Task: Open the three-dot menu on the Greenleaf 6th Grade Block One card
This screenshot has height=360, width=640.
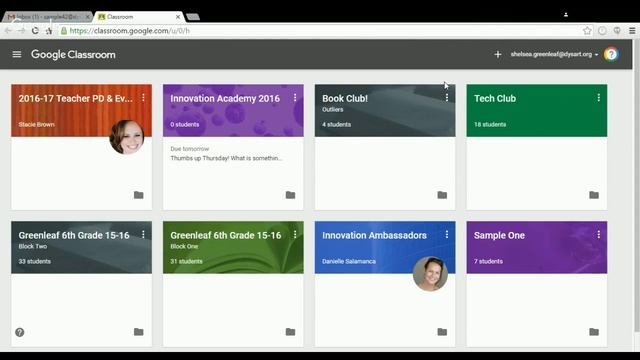Action: click(x=295, y=235)
